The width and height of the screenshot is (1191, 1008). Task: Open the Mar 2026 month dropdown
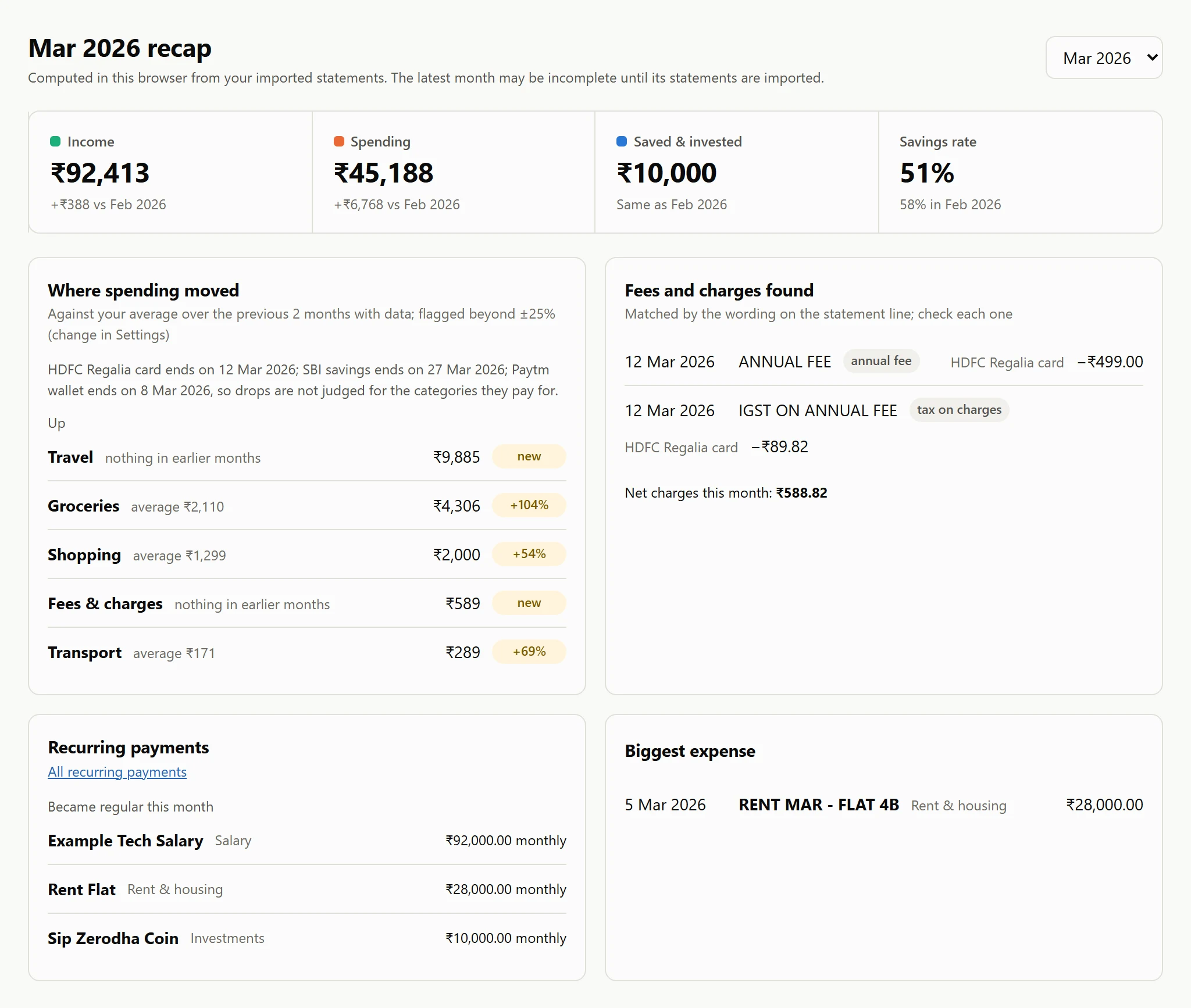click(x=1104, y=58)
